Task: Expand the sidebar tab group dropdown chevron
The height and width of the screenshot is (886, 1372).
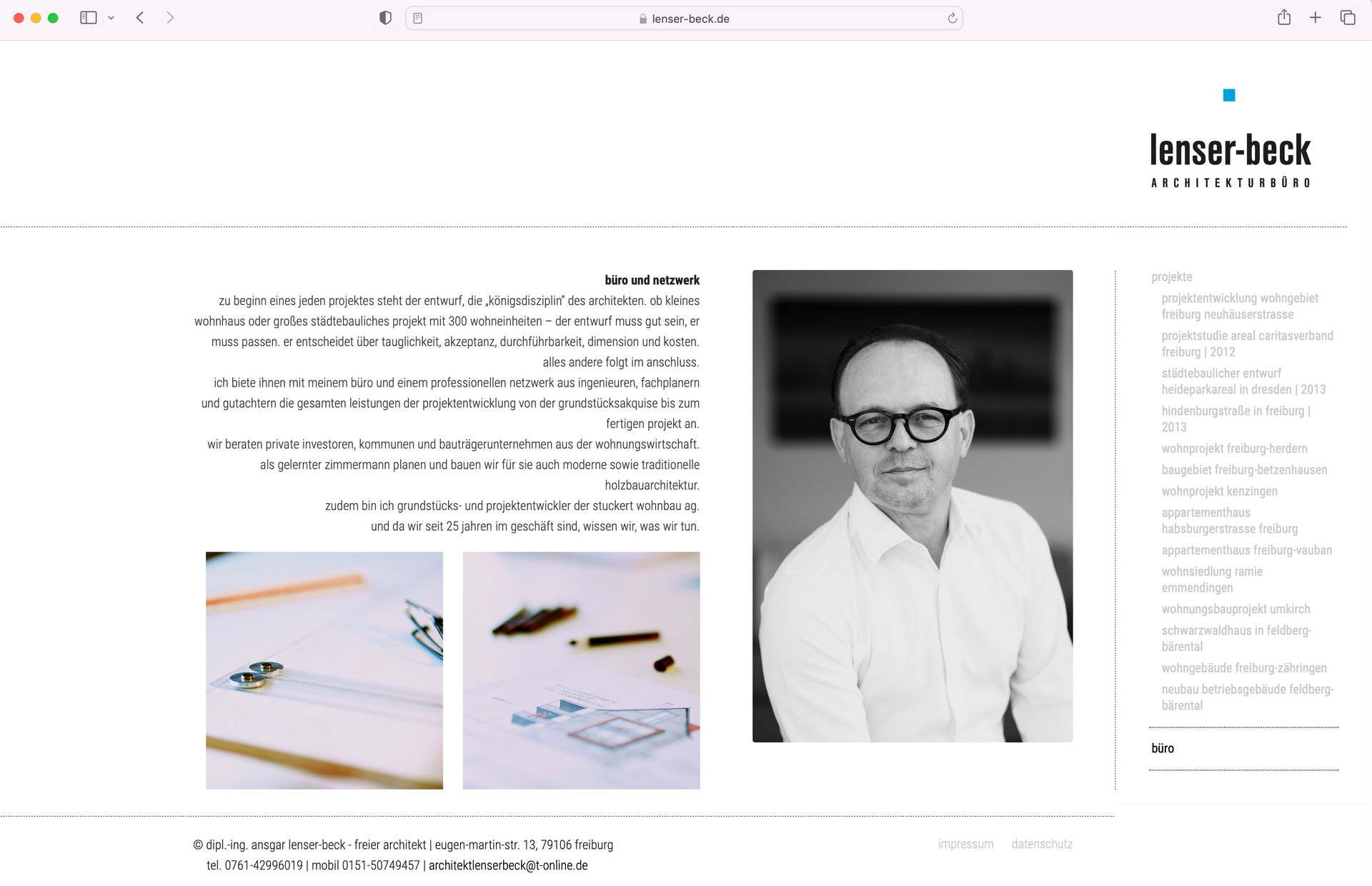Action: pos(111,18)
